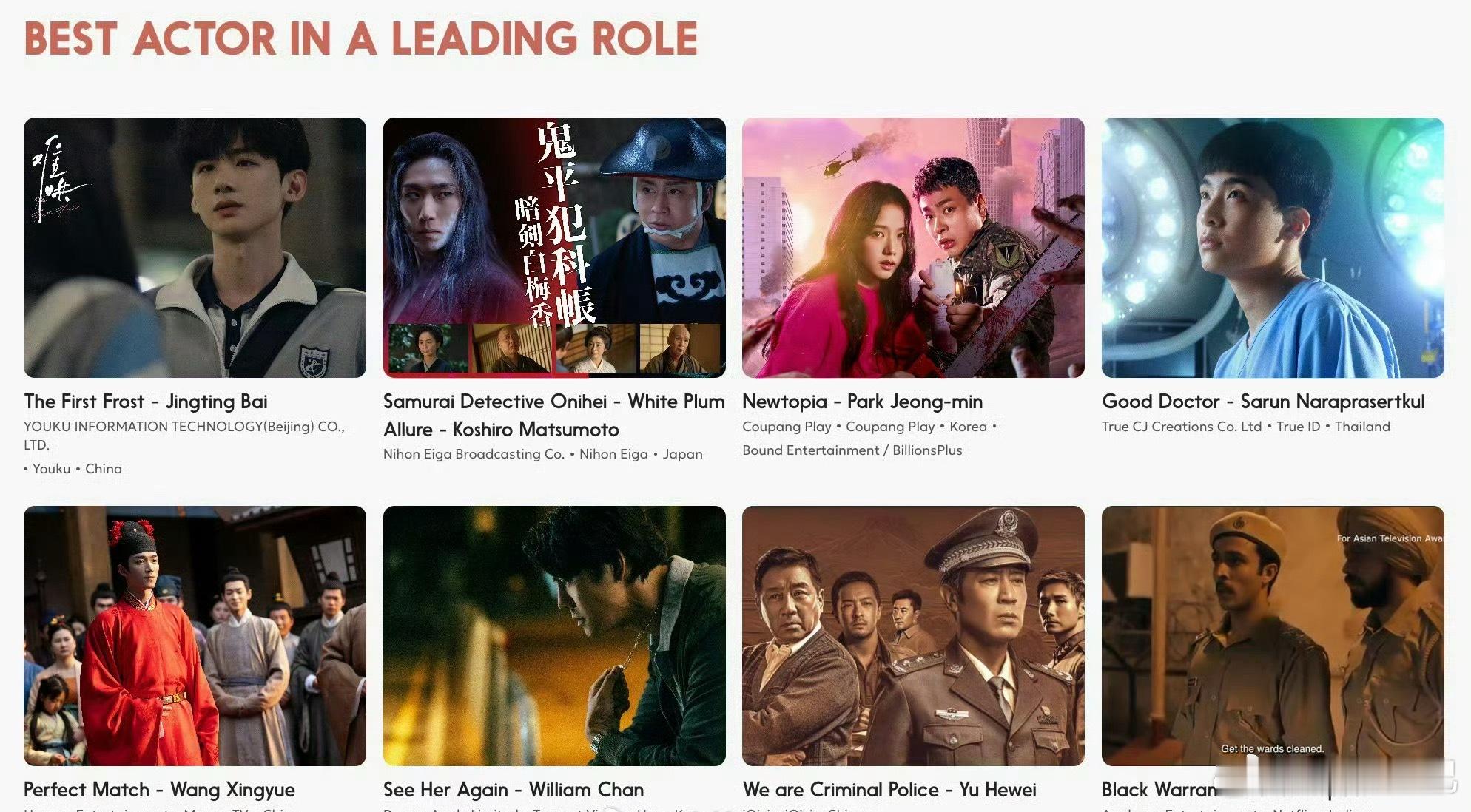Open Samurai Detective Onihei poster image
The image size is (1471, 812).
pos(554,248)
